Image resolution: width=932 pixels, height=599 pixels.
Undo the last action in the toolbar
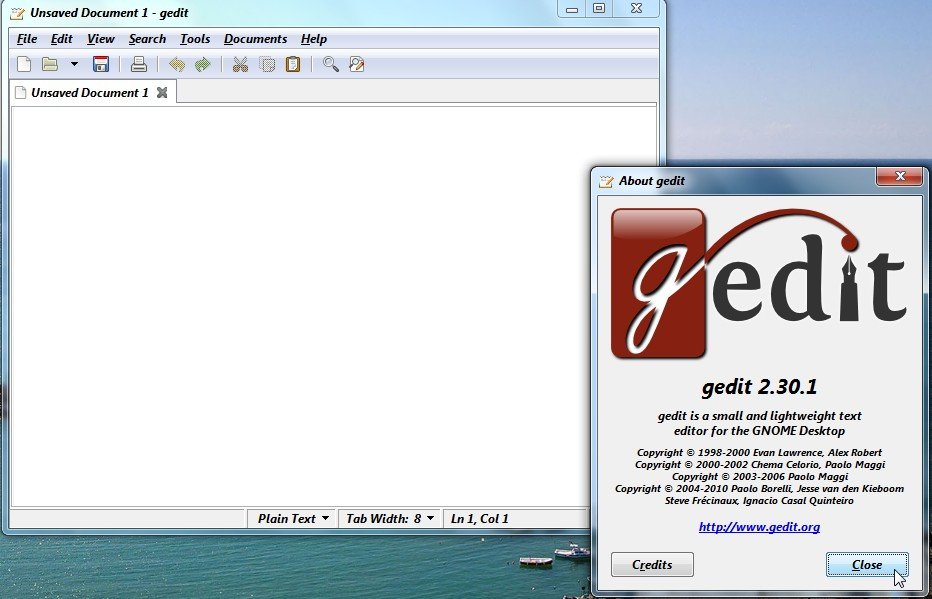click(177, 64)
